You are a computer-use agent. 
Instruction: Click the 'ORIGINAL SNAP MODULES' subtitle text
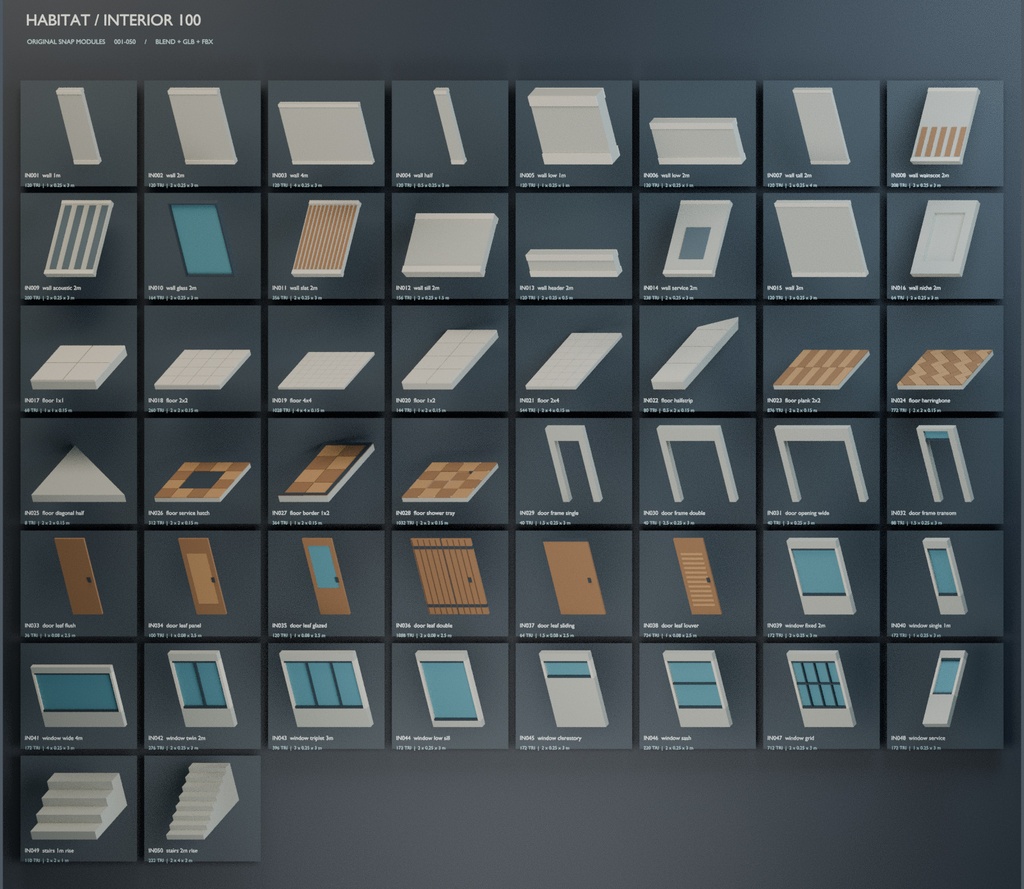pos(66,42)
